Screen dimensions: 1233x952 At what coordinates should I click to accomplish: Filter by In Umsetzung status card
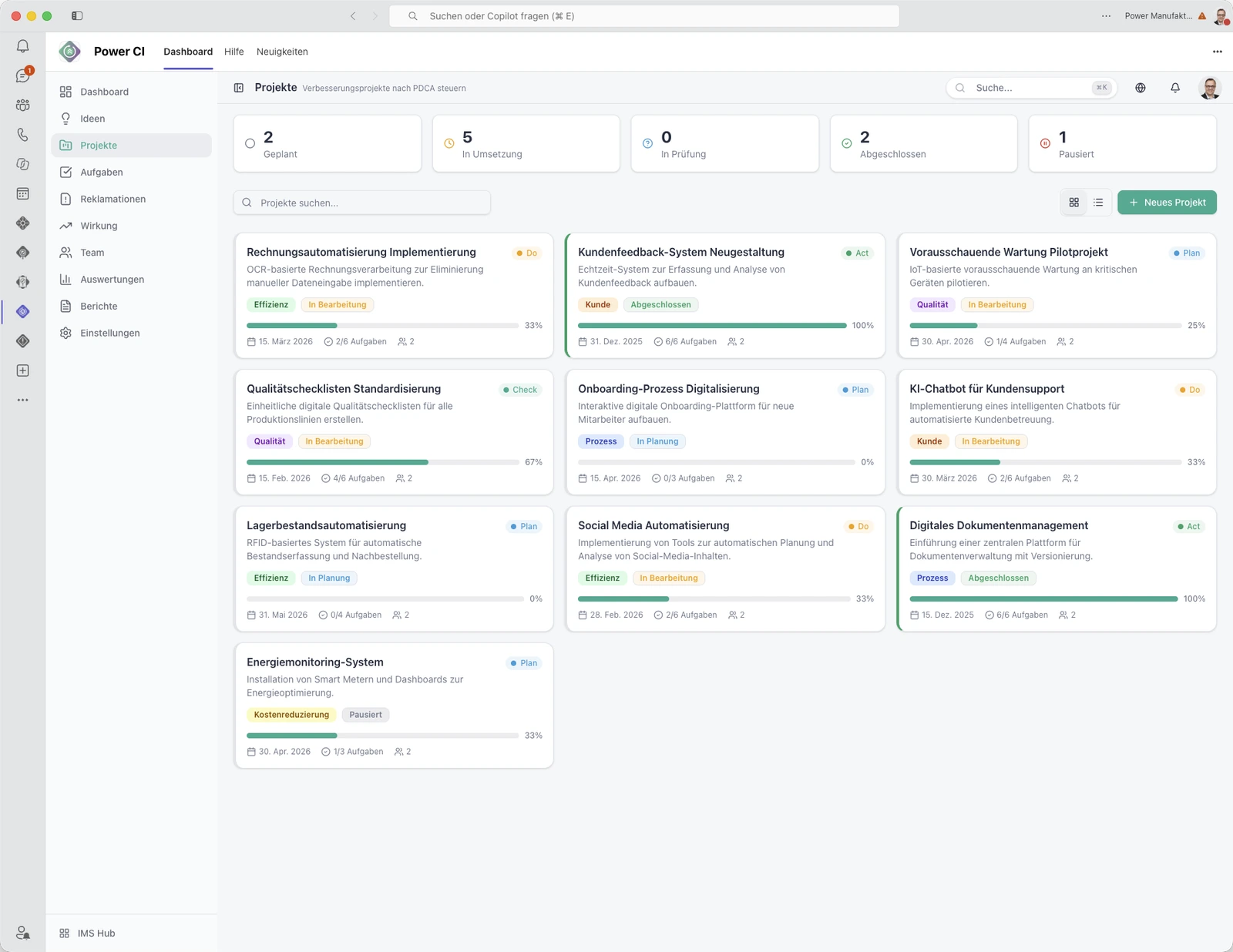coord(526,144)
